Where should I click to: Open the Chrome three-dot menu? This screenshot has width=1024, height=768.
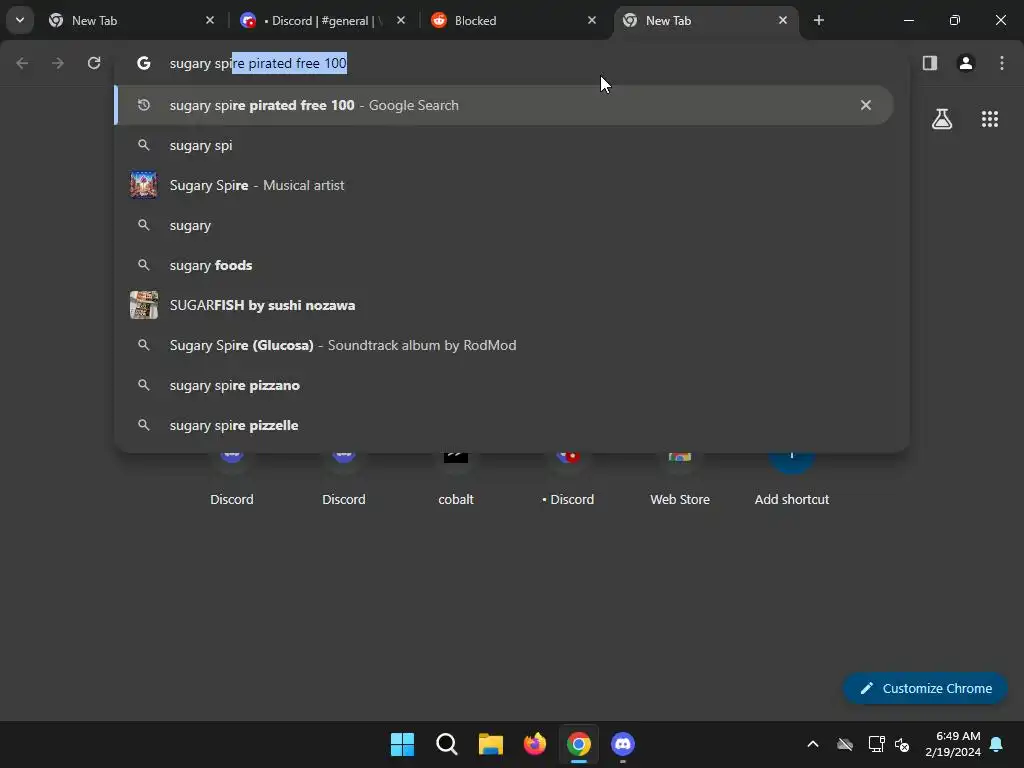(1002, 63)
